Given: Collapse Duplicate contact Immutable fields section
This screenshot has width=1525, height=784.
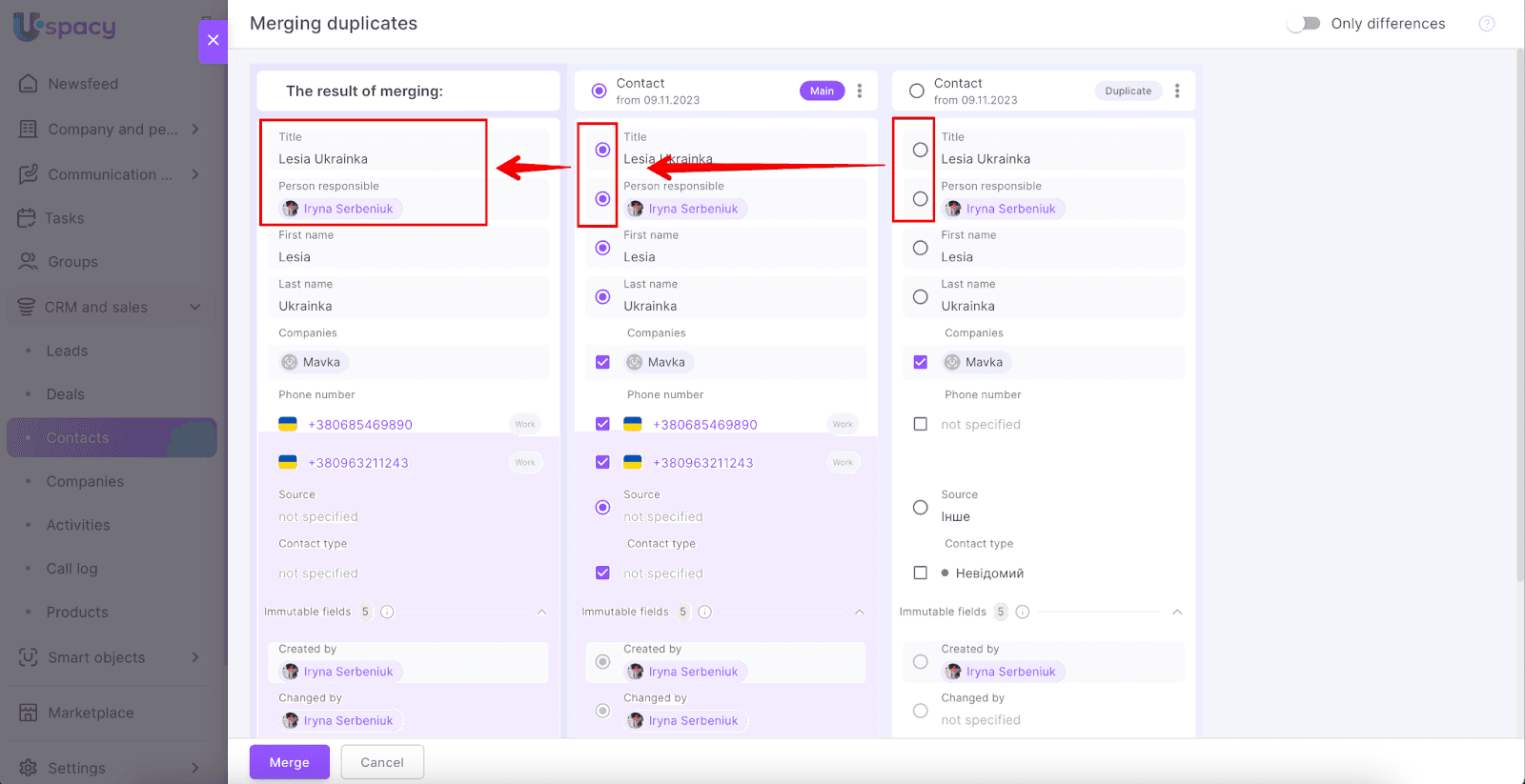Looking at the screenshot, I should [x=1177, y=612].
